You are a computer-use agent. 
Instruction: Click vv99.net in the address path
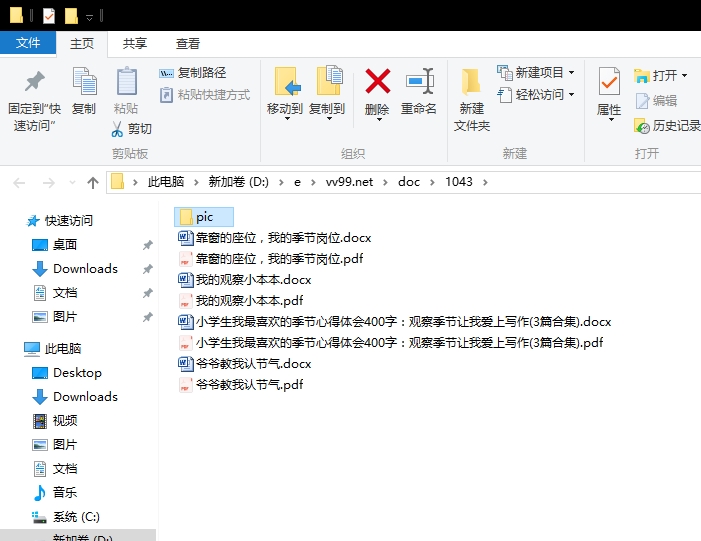[x=349, y=182]
